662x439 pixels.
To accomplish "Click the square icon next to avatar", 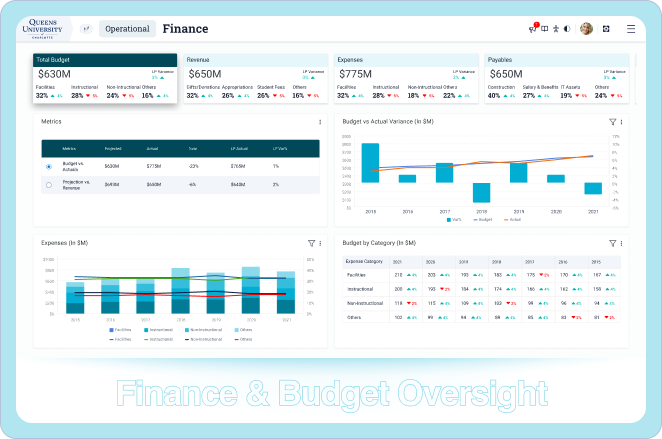I will point(607,29).
